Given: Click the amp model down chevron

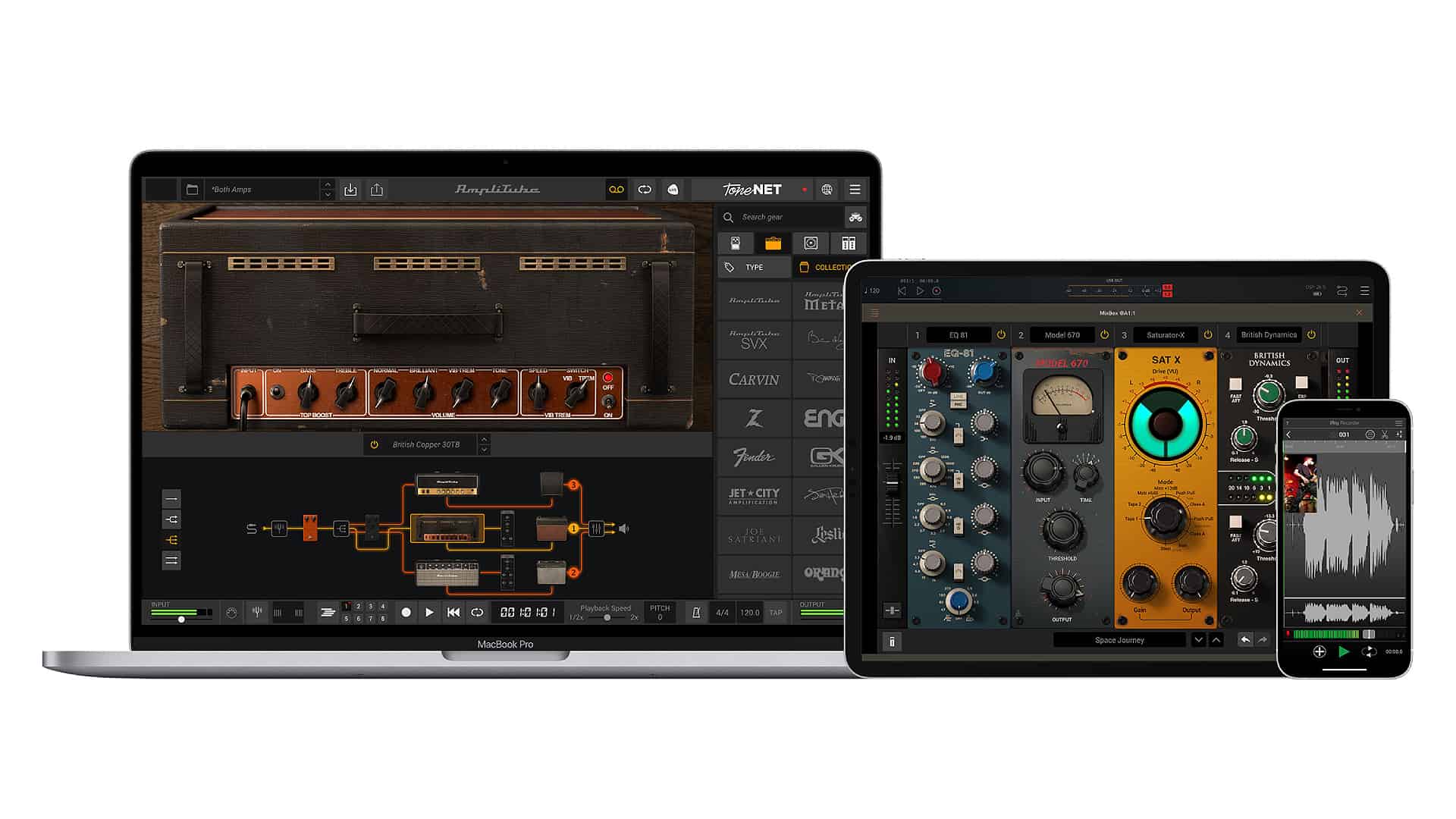Looking at the screenshot, I should click(484, 450).
